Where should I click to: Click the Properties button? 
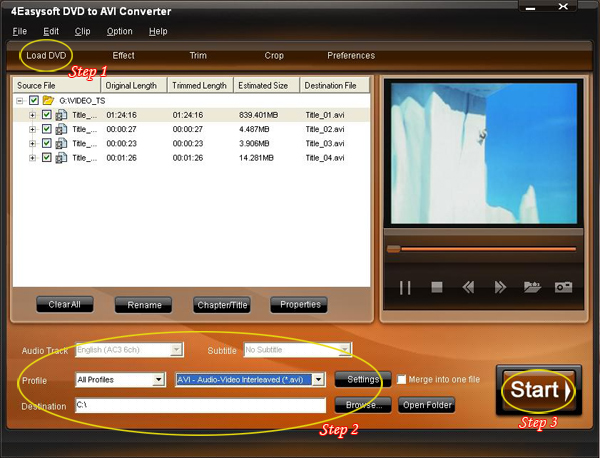coord(299,305)
